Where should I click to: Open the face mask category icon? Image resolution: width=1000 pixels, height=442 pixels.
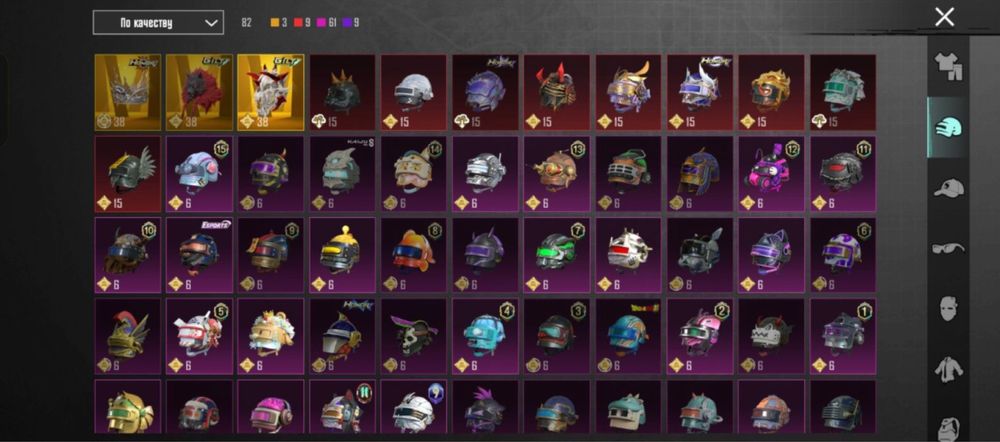(948, 308)
